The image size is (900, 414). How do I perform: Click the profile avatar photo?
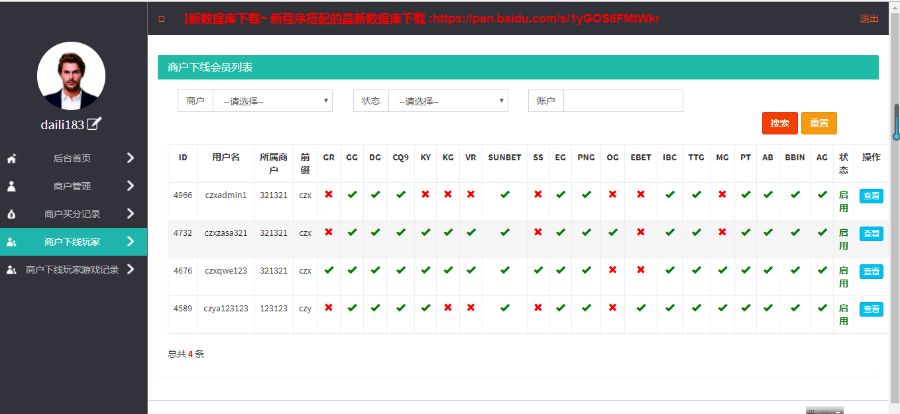(71, 75)
